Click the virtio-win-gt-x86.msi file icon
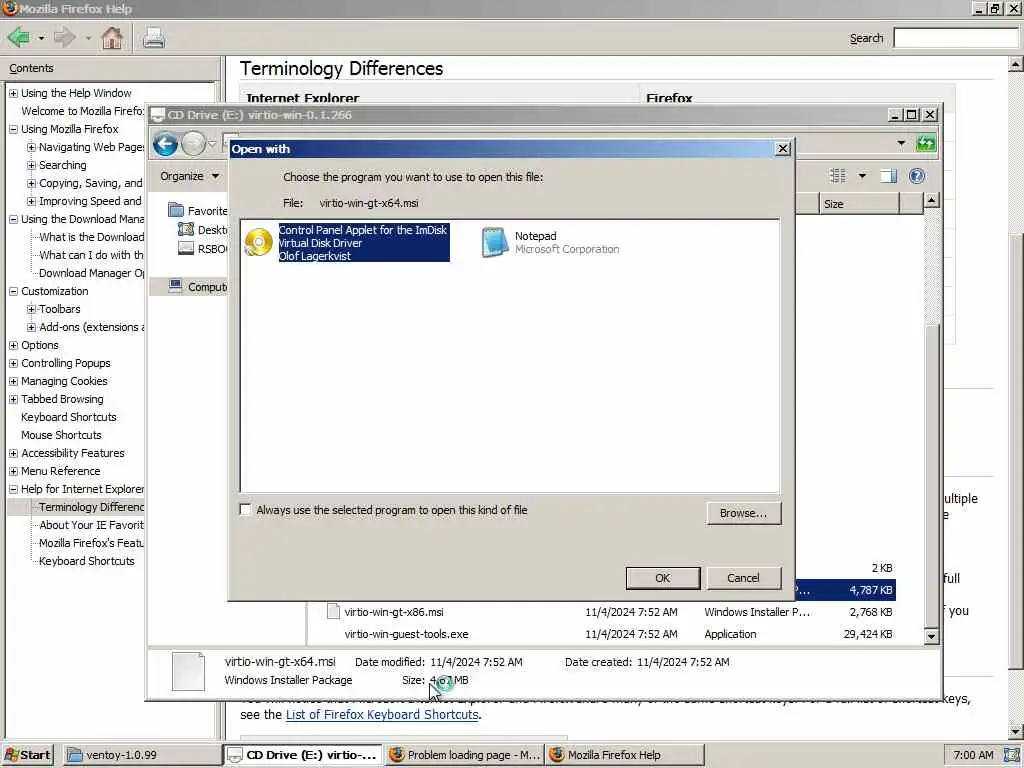The height and width of the screenshot is (768, 1024). pyautogui.click(x=333, y=612)
